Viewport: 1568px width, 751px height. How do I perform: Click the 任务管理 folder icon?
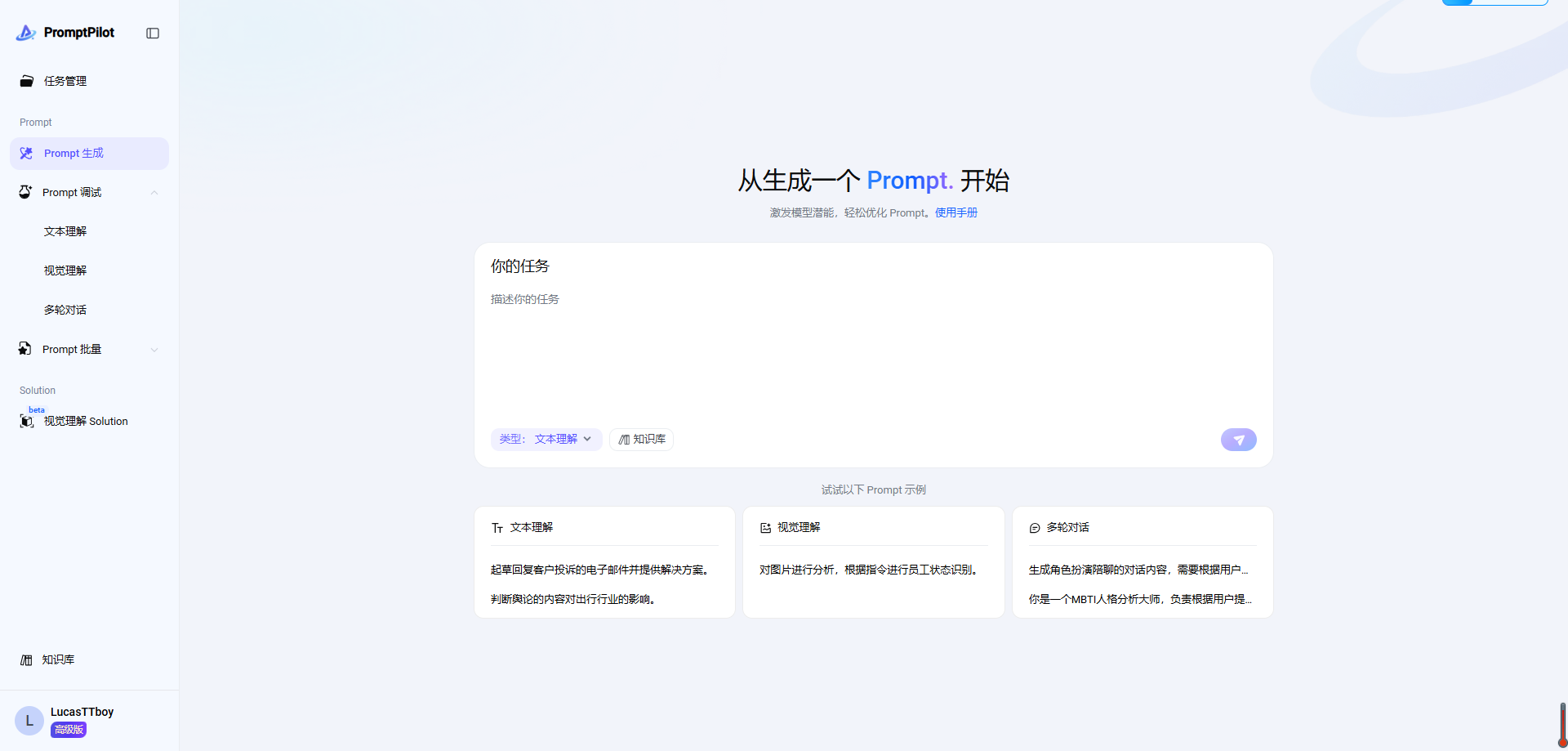pyautogui.click(x=27, y=81)
